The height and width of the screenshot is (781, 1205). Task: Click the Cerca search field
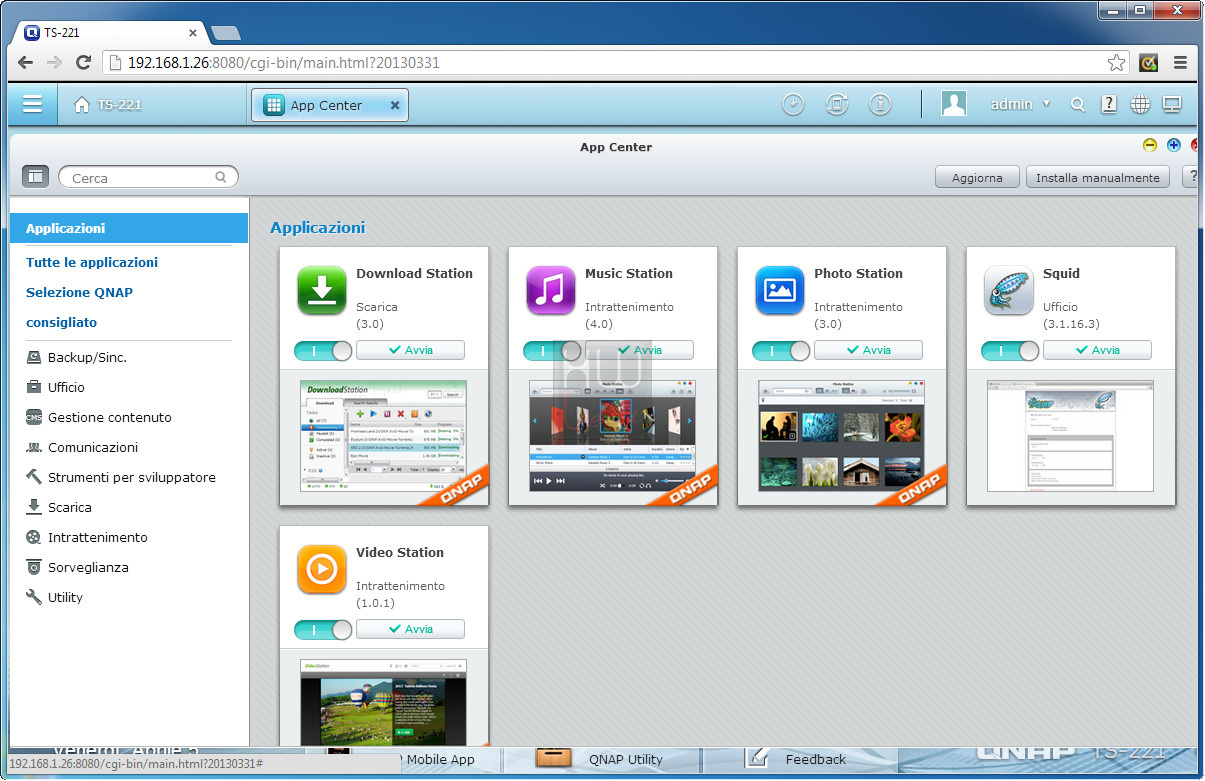[x=148, y=177]
